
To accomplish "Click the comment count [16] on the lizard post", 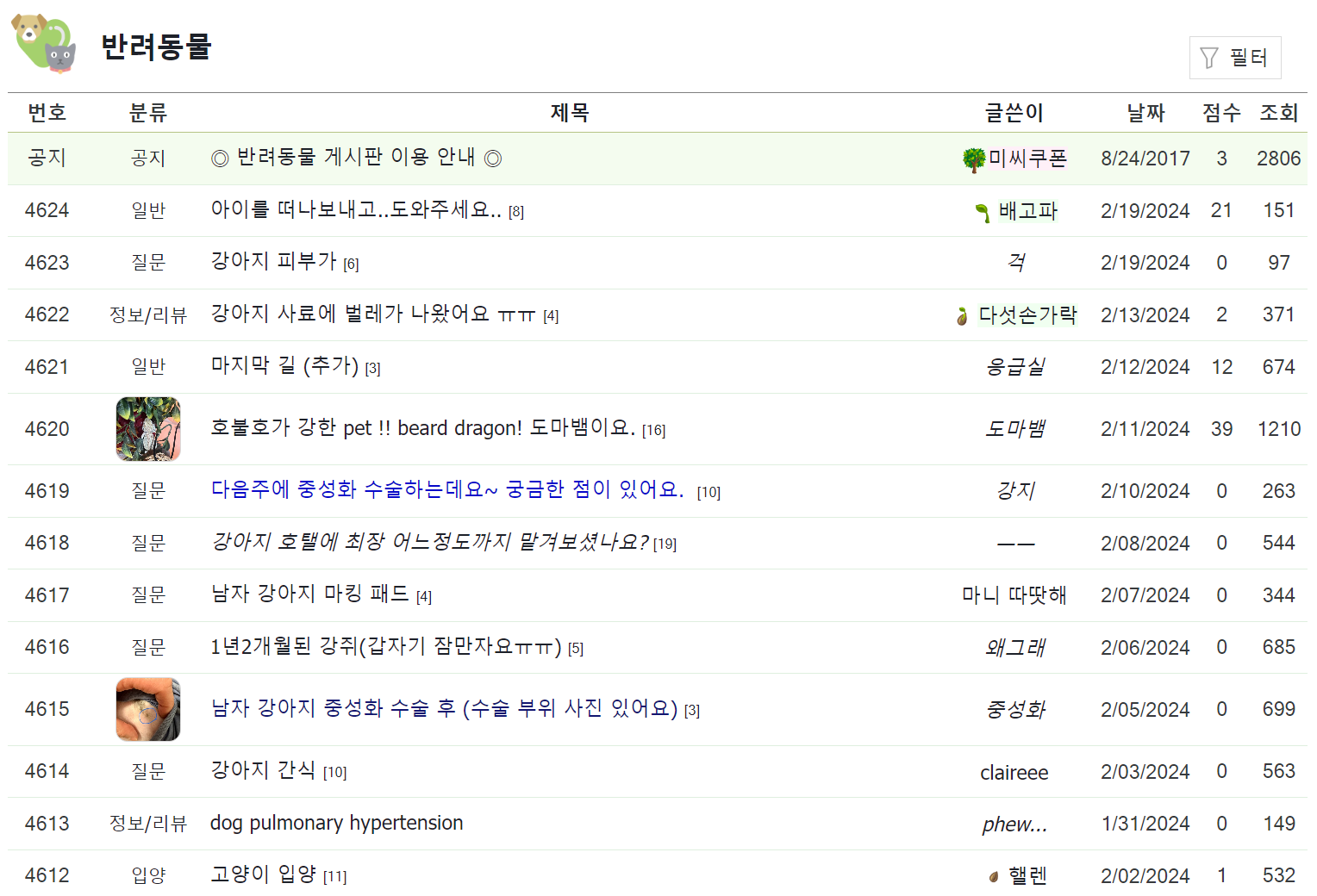I will tap(654, 430).
